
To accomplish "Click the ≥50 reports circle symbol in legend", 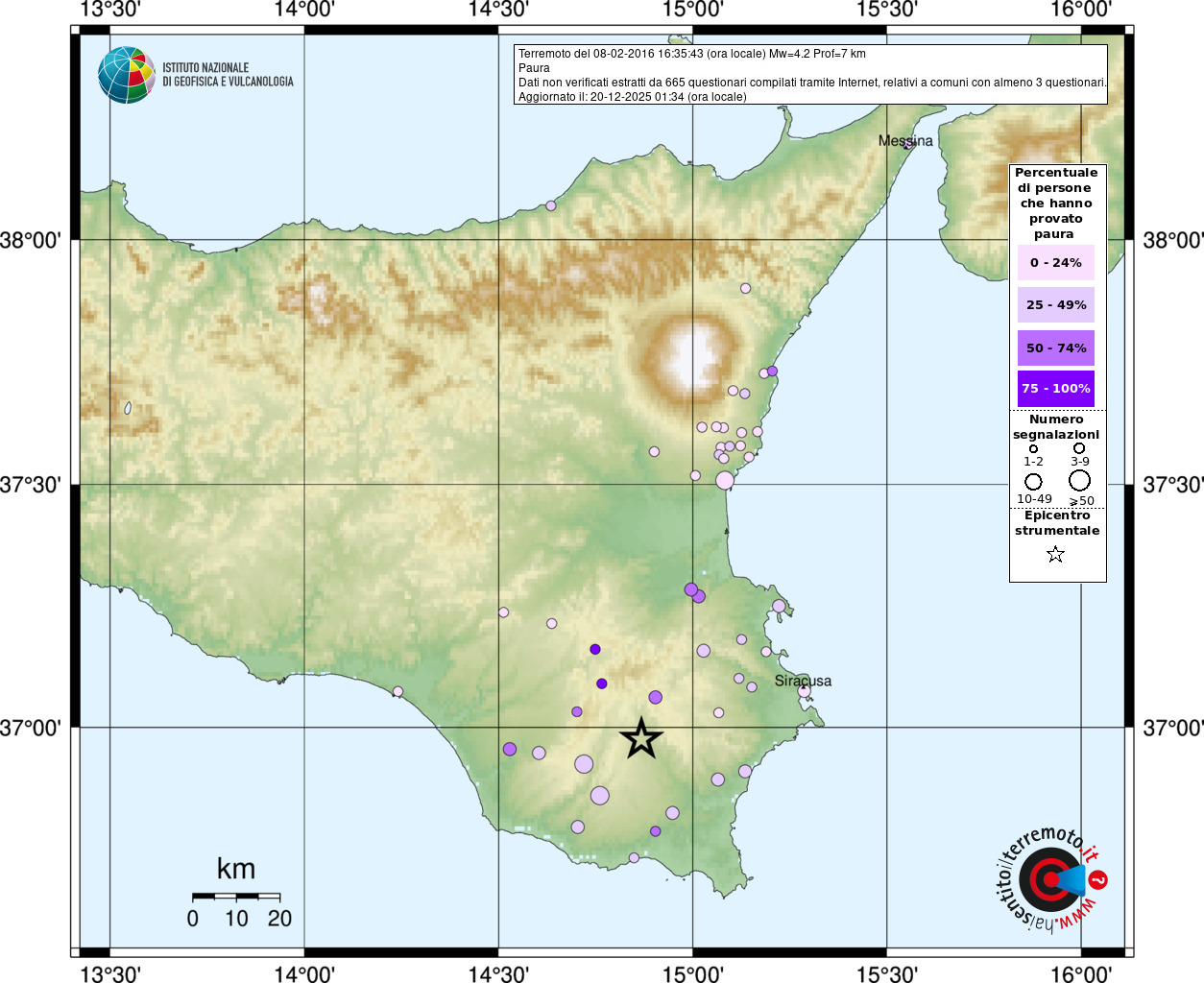I will [x=1079, y=480].
